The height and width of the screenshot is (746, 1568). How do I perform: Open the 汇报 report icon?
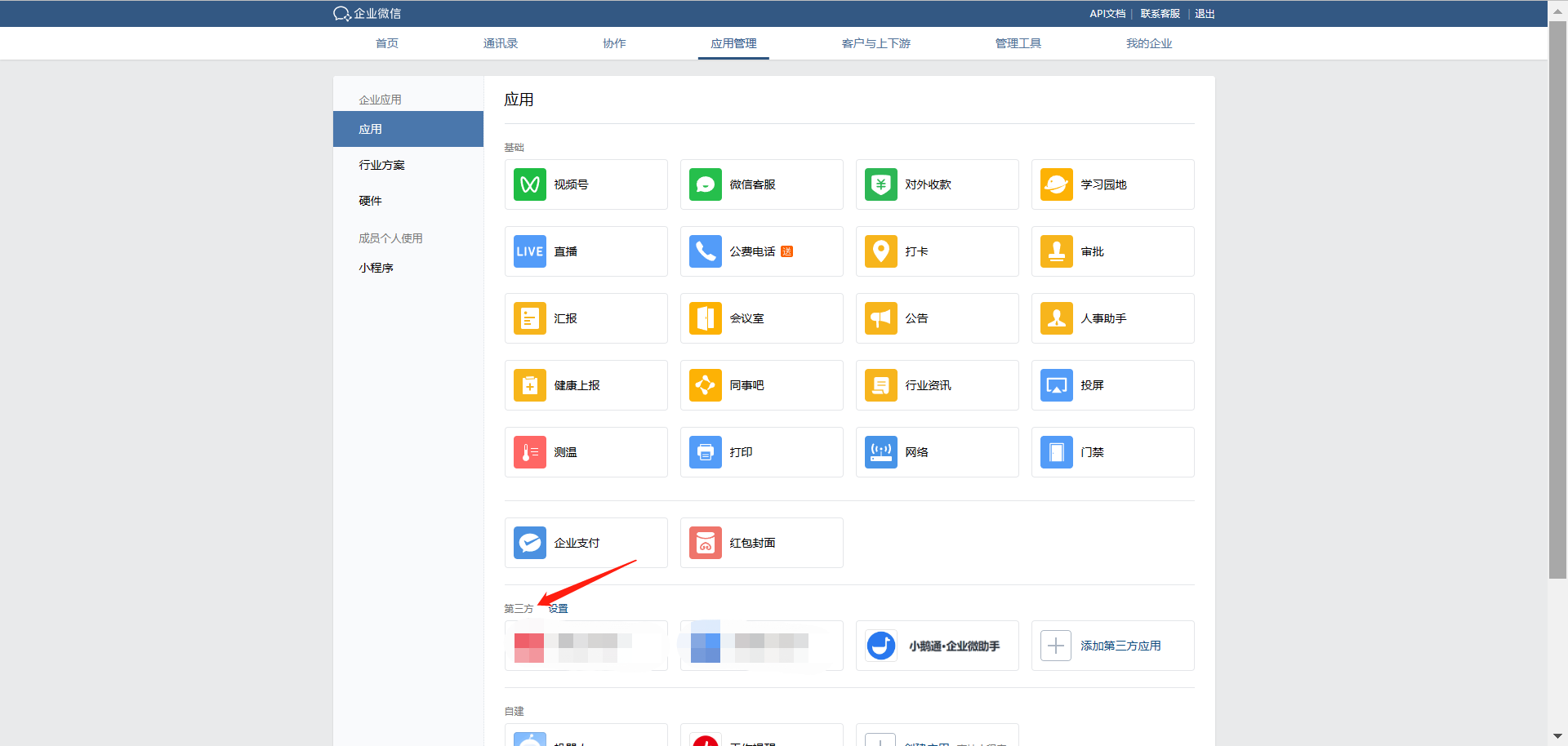[x=530, y=318]
